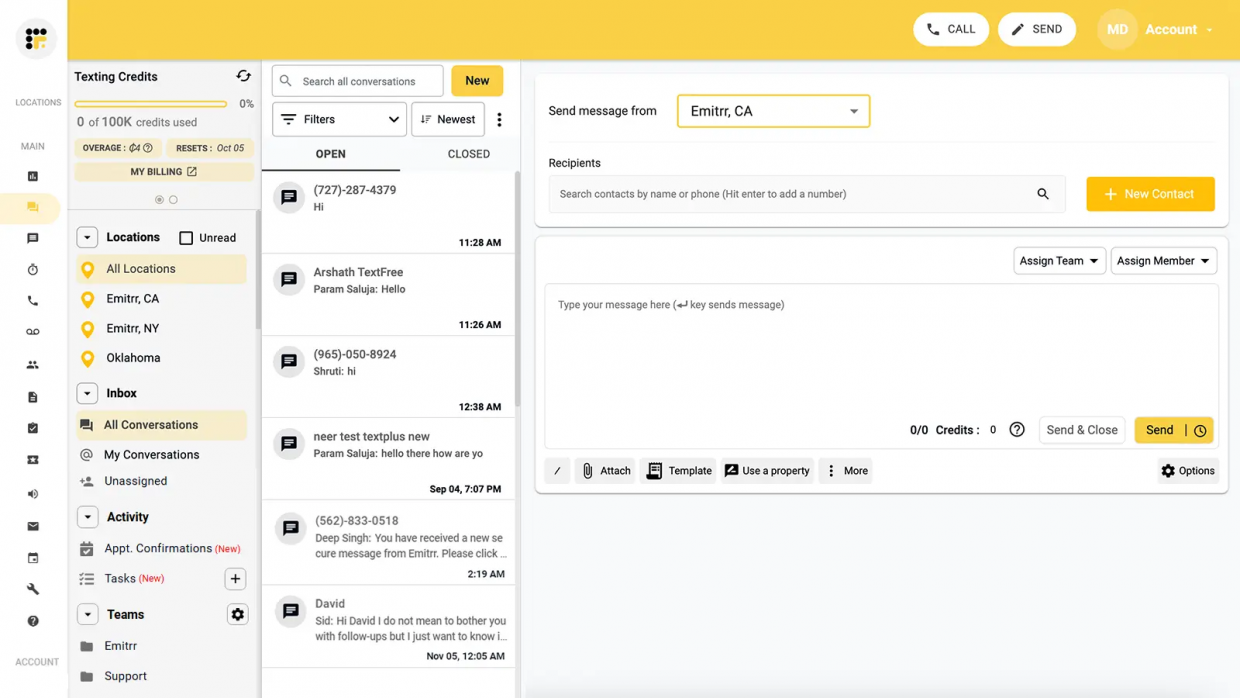The height and width of the screenshot is (698, 1240).
Task: Open the calendar sidebar icon
Action: coord(33,557)
